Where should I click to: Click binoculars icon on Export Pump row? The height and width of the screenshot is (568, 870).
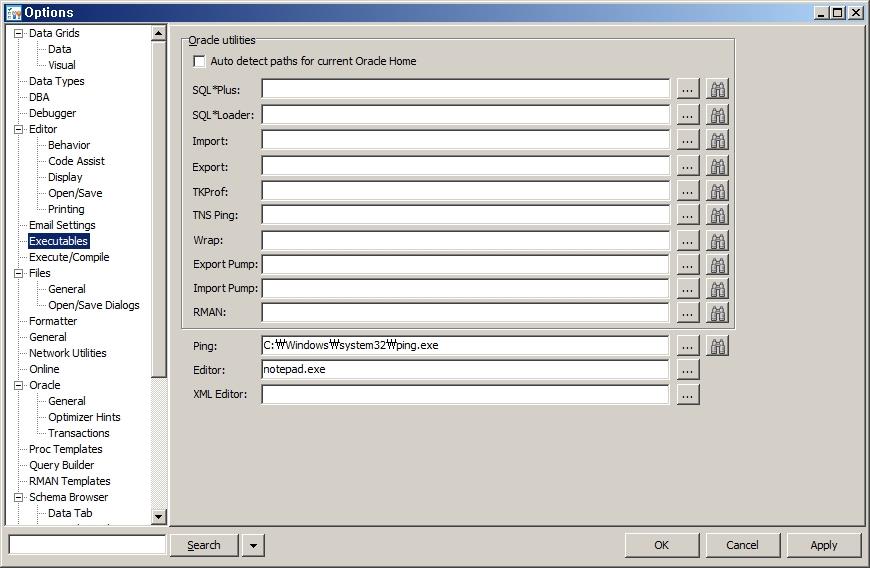tap(717, 265)
